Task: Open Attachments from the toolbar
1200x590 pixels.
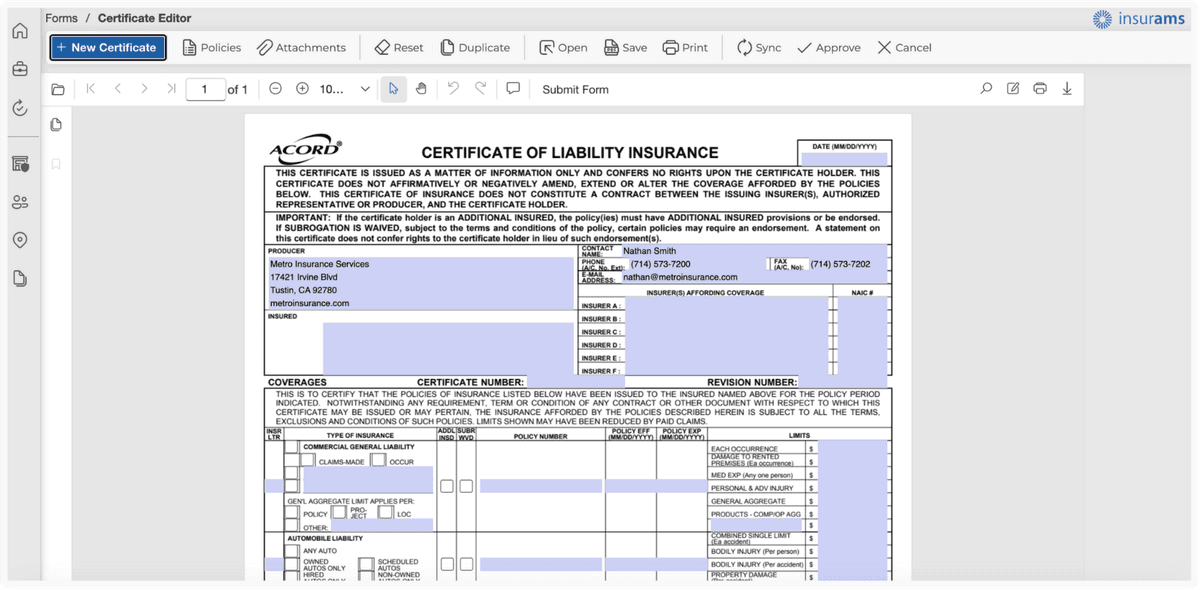Action: pos(301,47)
